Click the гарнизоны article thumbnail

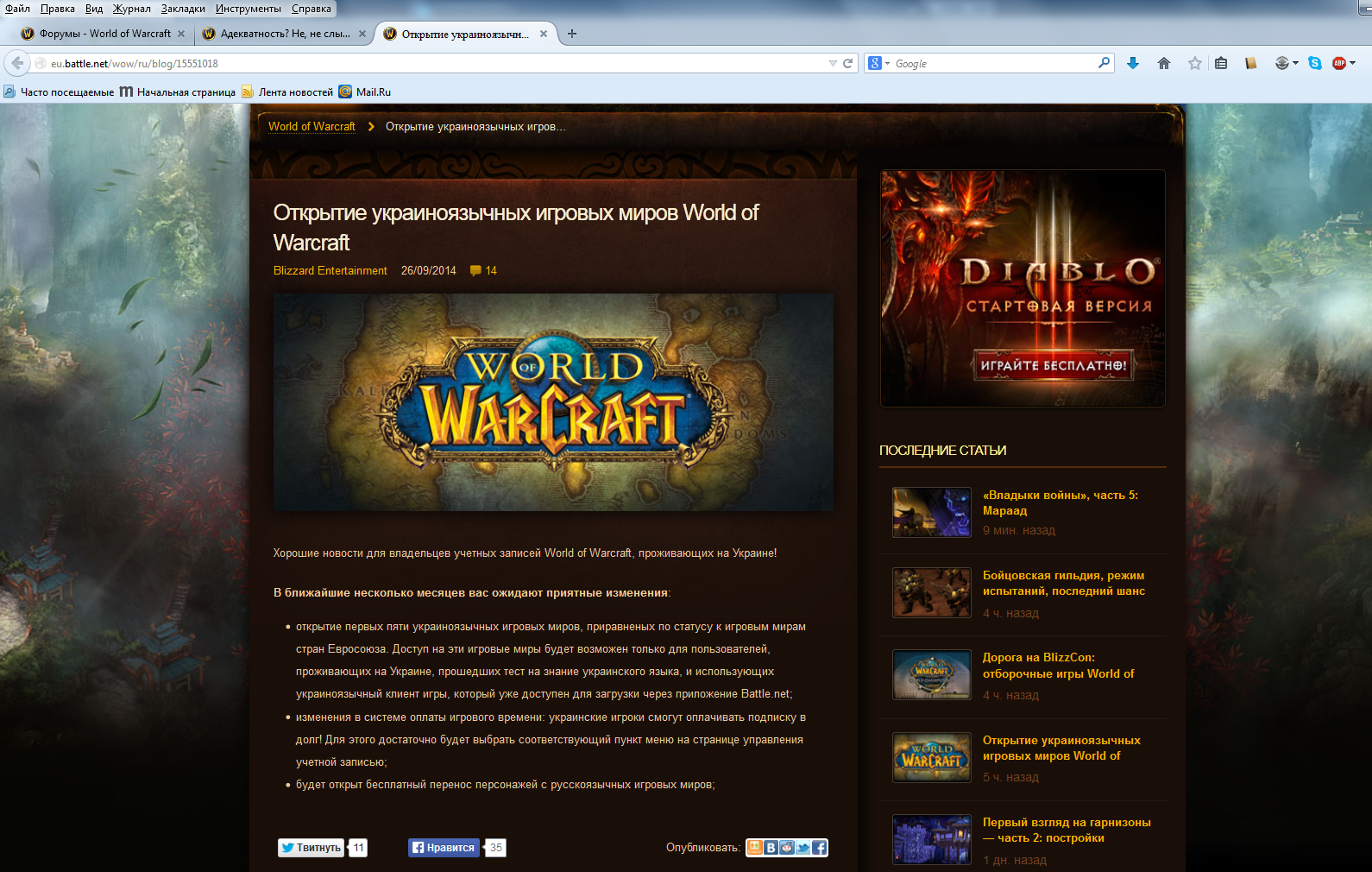click(932, 839)
